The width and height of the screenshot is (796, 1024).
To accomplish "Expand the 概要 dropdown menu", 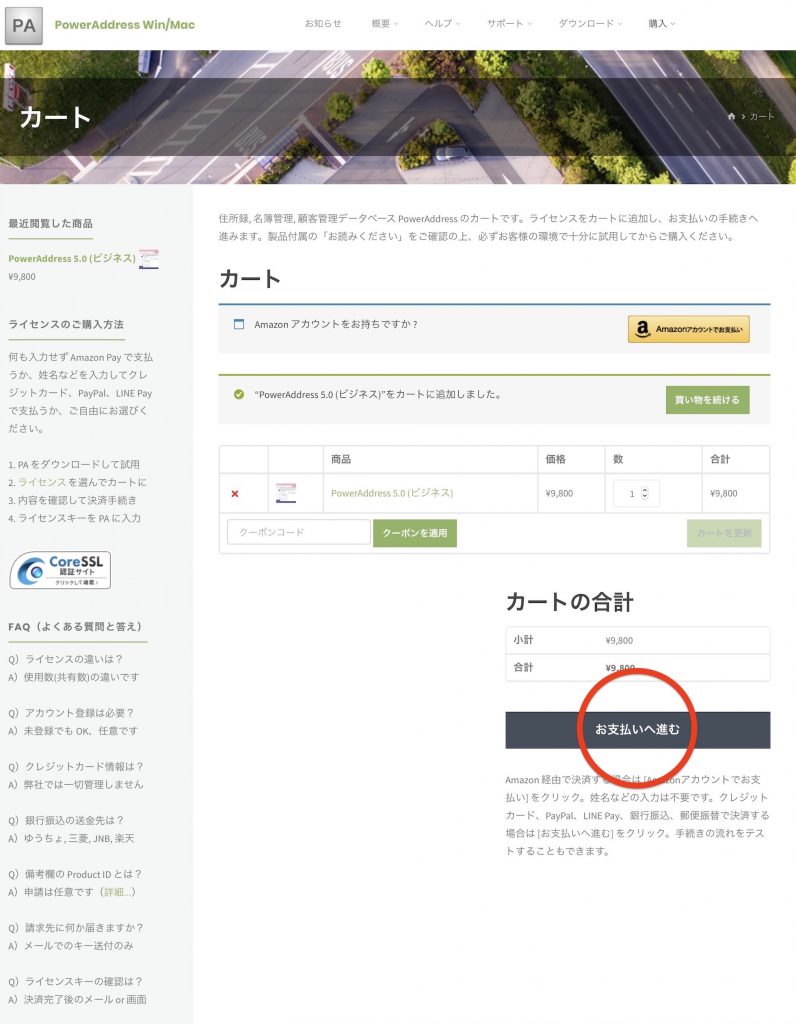I will tap(385, 24).
